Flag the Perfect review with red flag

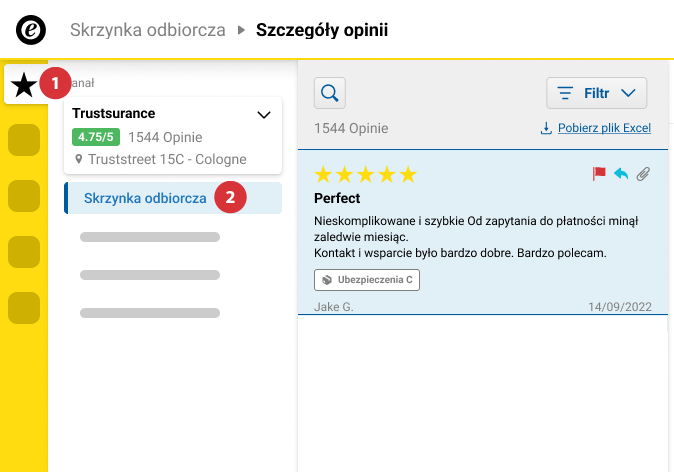[599, 174]
